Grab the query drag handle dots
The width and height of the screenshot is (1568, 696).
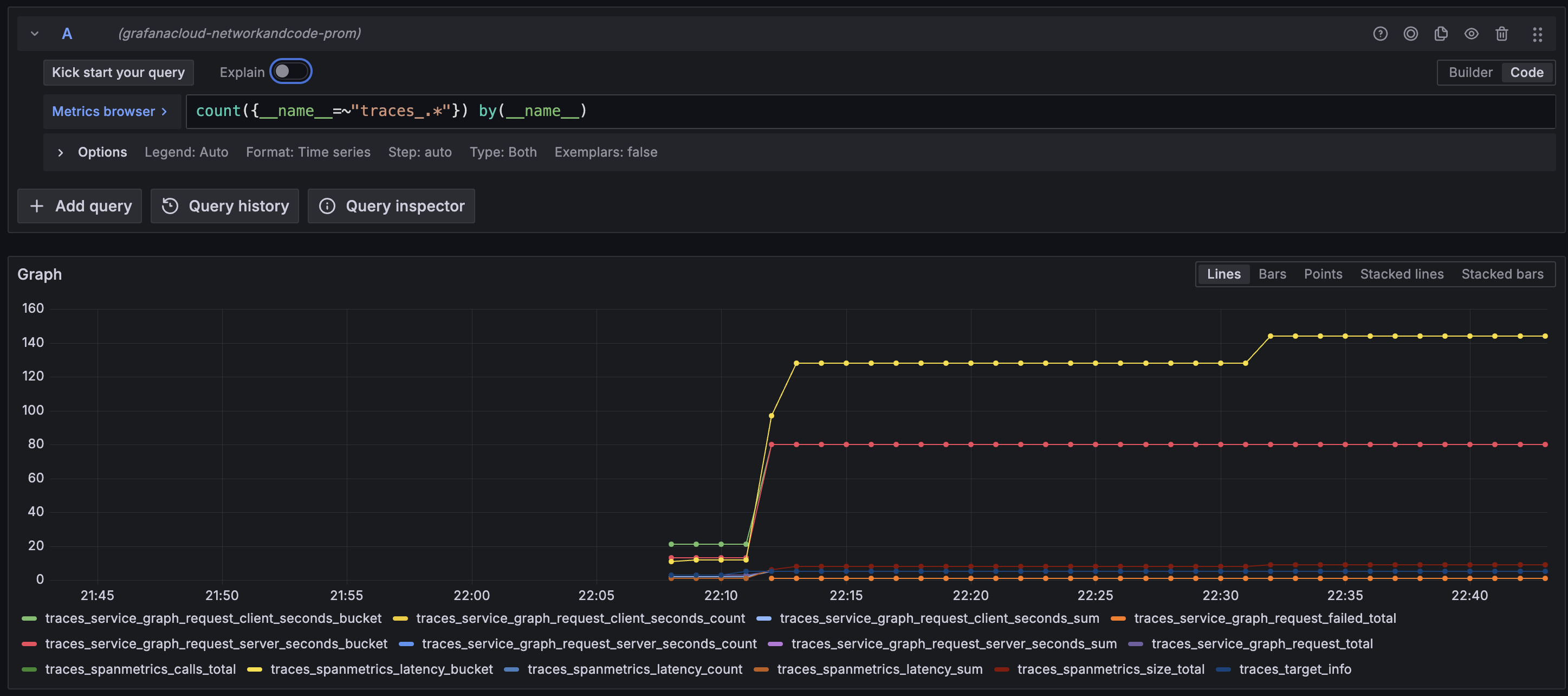click(1538, 34)
